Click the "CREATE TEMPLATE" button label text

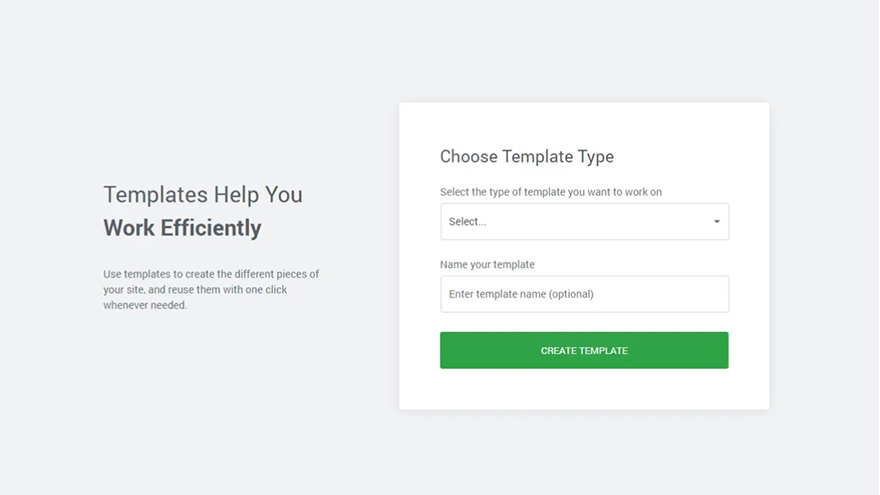[584, 351]
